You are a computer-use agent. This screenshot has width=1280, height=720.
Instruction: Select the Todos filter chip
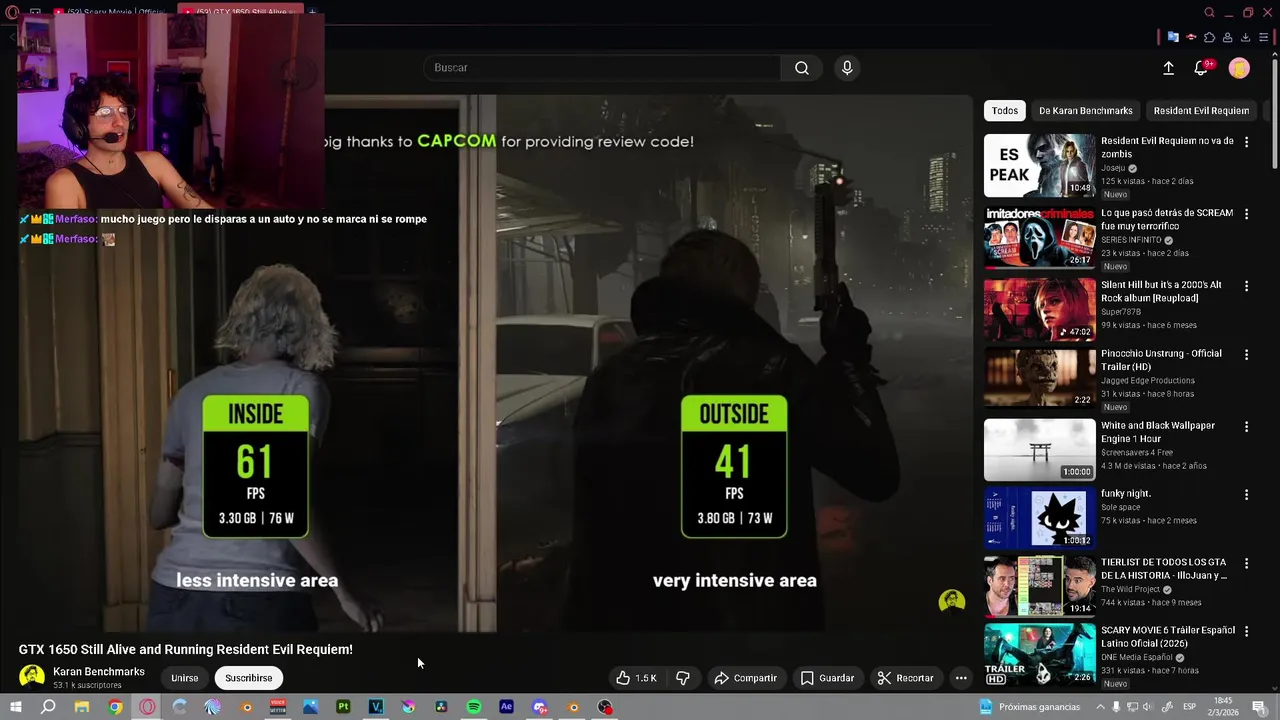coord(1005,111)
